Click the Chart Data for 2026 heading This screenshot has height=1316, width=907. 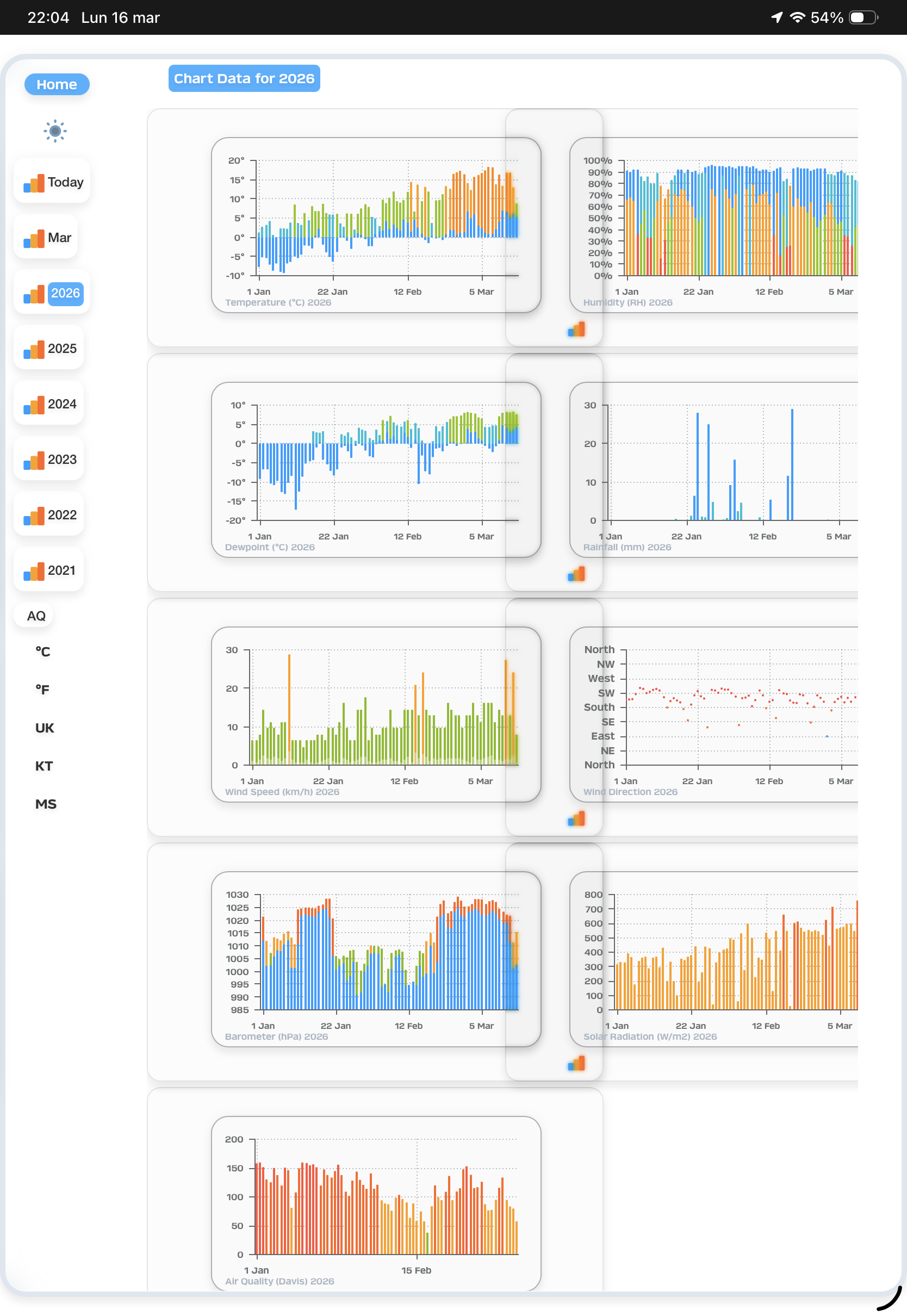pyautogui.click(x=244, y=78)
